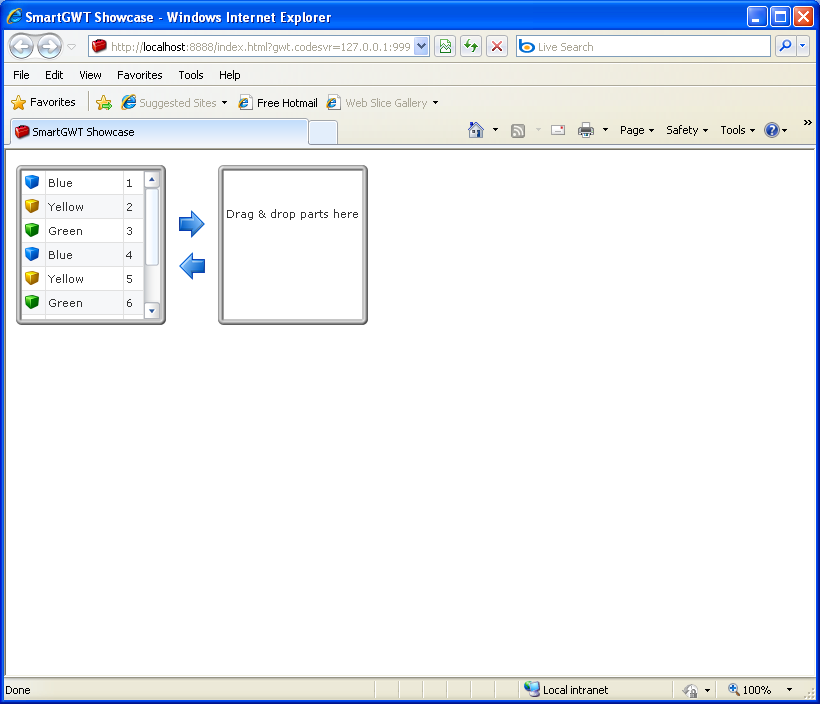Click the yellow cube icon in row 2
The height and width of the screenshot is (704, 820).
[x=32, y=206]
